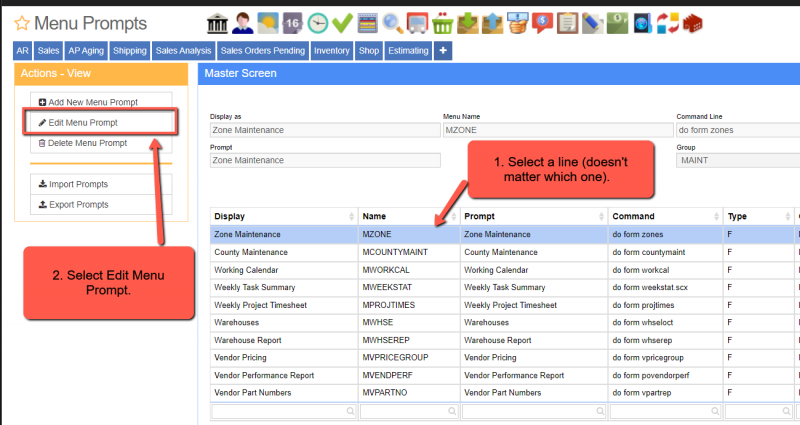Screen dimensions: 800x425
Task: Switch to the Sales Analysis tab
Action: pos(182,50)
